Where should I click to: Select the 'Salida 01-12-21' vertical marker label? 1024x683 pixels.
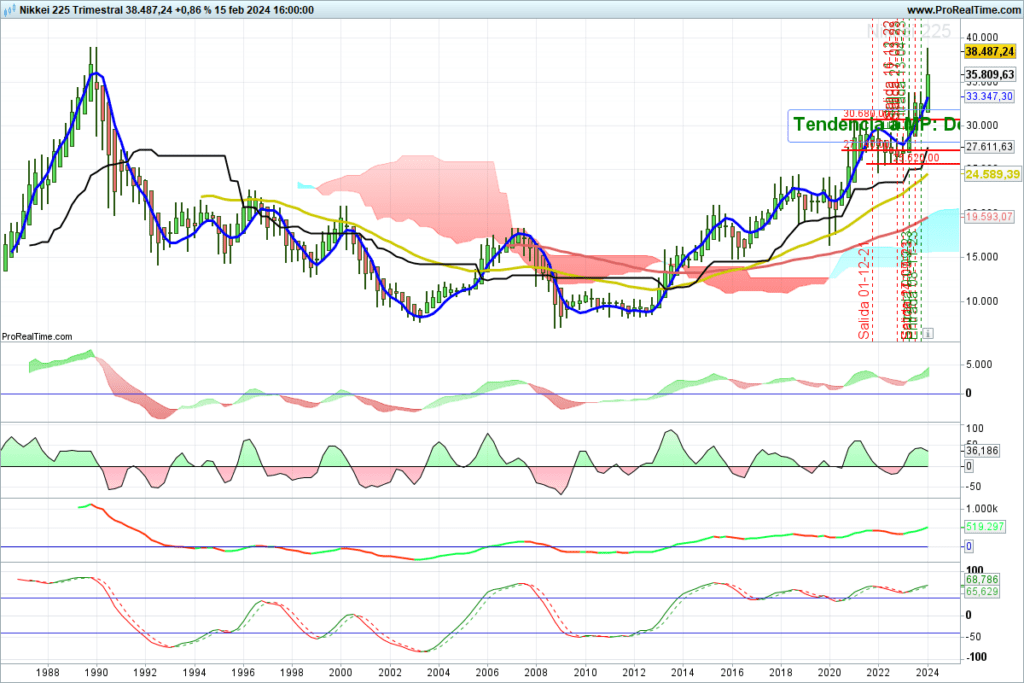[865, 291]
